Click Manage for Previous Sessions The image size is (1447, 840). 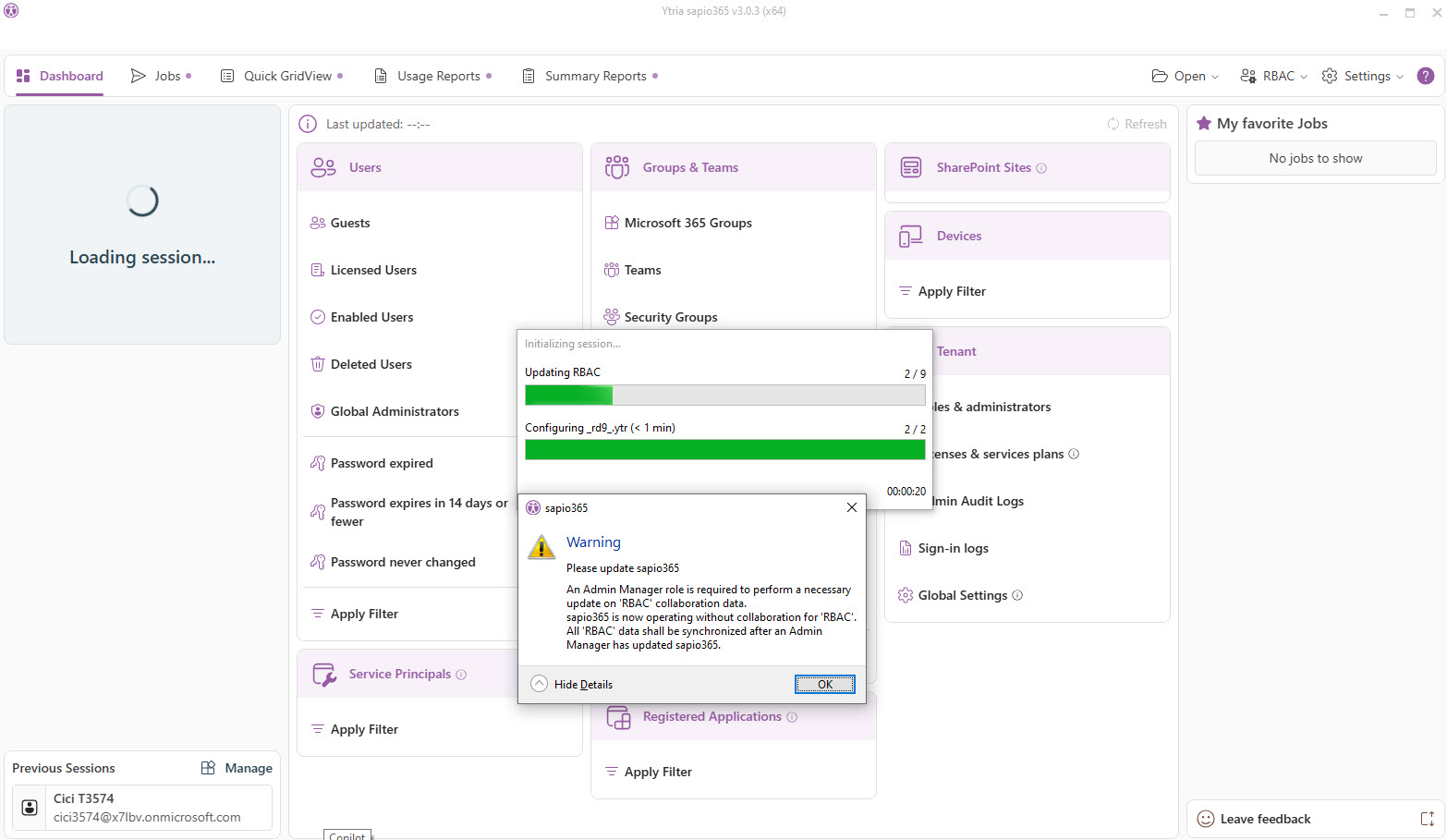237,768
